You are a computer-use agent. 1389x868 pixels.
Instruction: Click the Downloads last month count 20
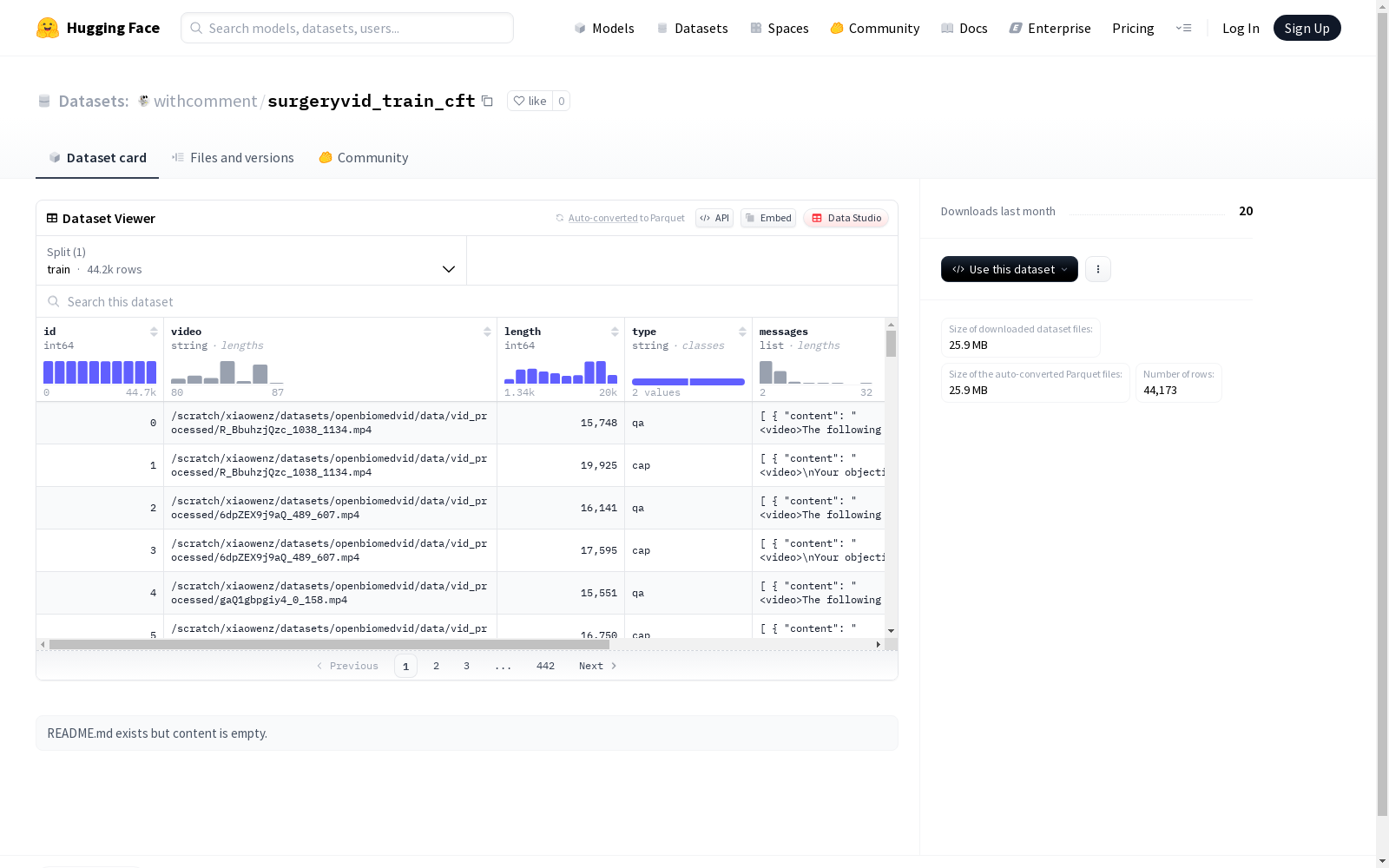coord(1246,211)
